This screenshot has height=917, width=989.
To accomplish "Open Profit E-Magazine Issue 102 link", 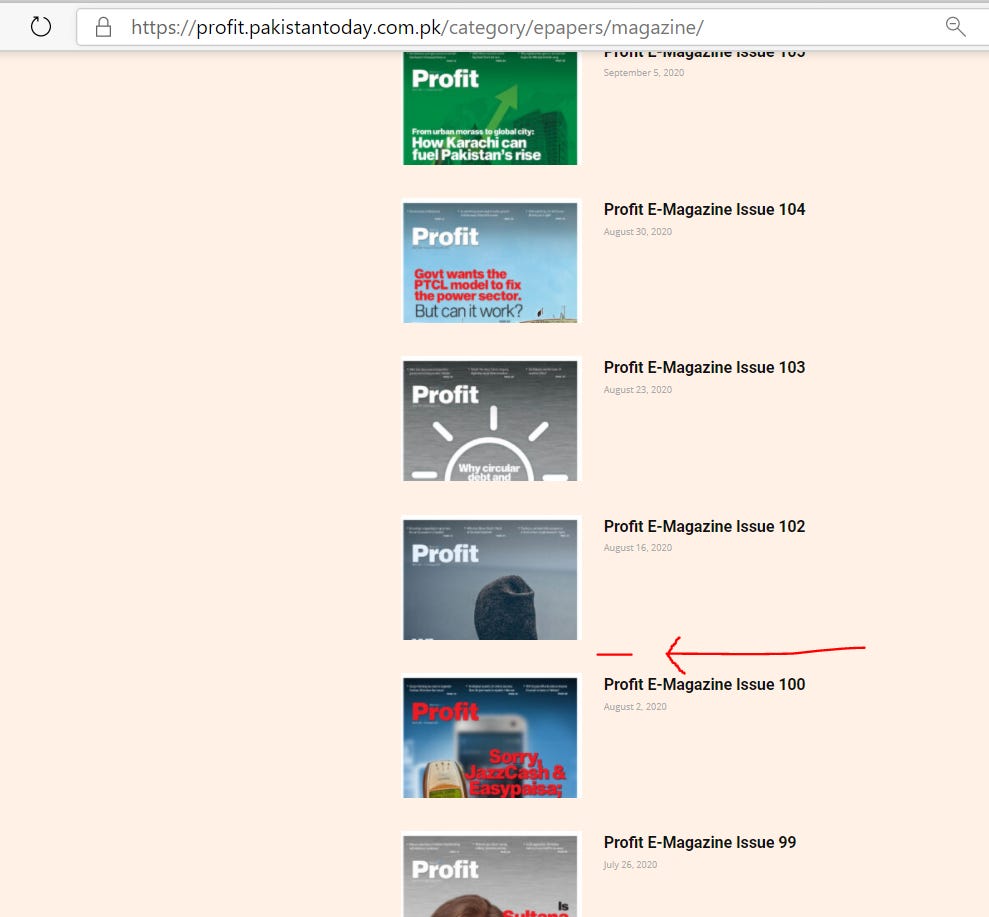I will (704, 526).
